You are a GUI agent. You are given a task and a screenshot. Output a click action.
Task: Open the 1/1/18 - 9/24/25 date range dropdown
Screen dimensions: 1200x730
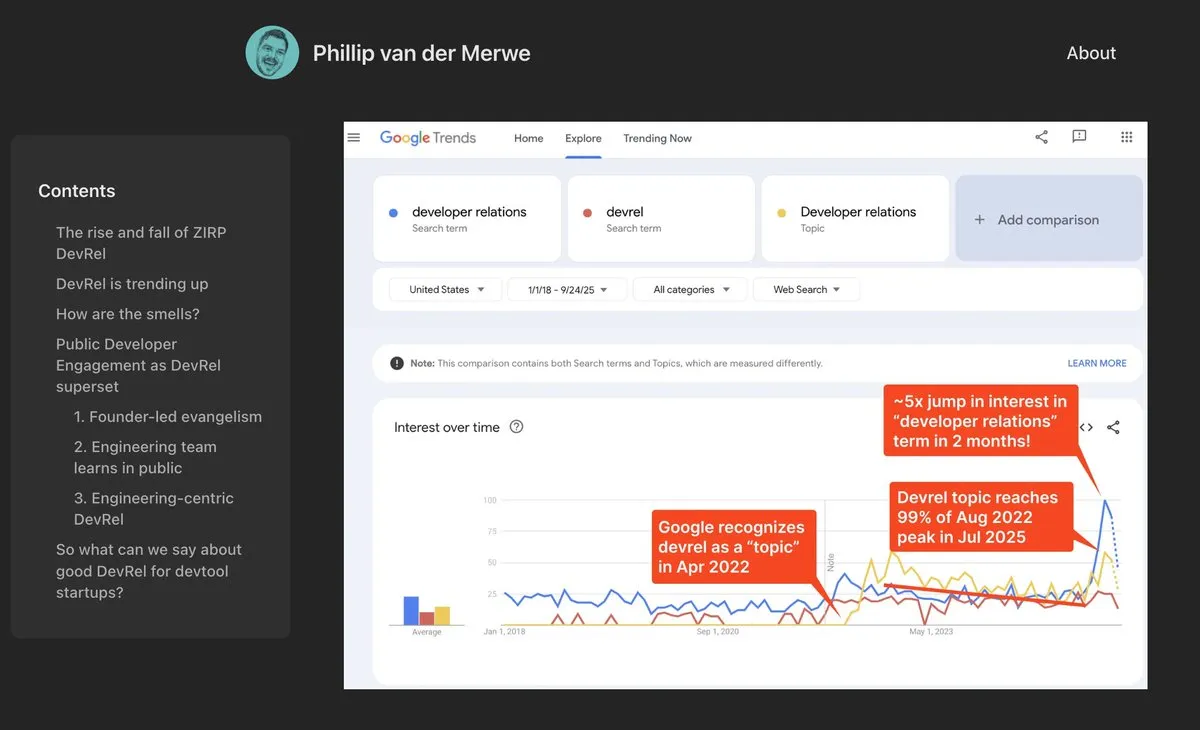click(x=566, y=290)
